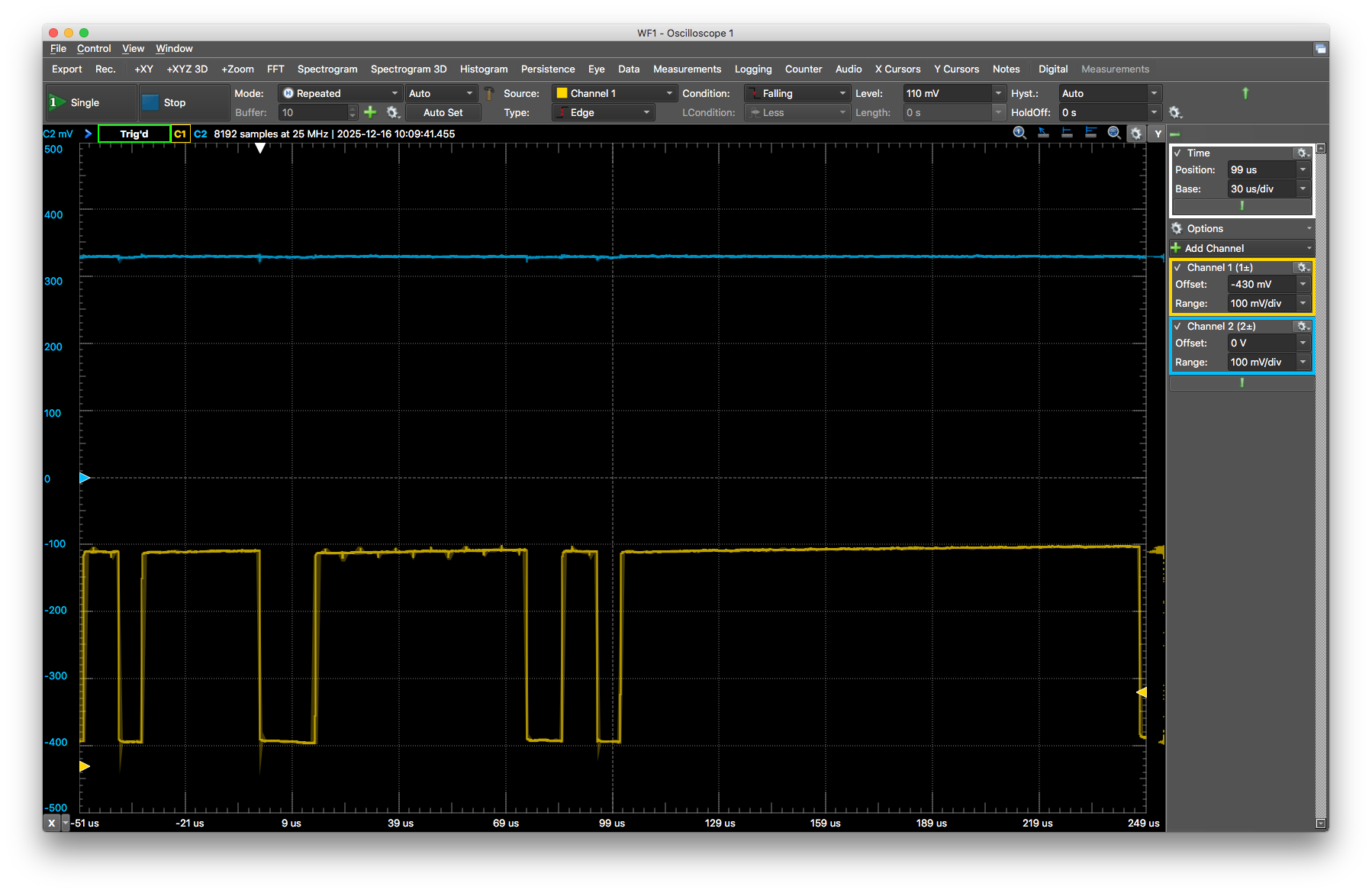Click the Add Channel button
1372x893 pixels.
[x=1213, y=248]
